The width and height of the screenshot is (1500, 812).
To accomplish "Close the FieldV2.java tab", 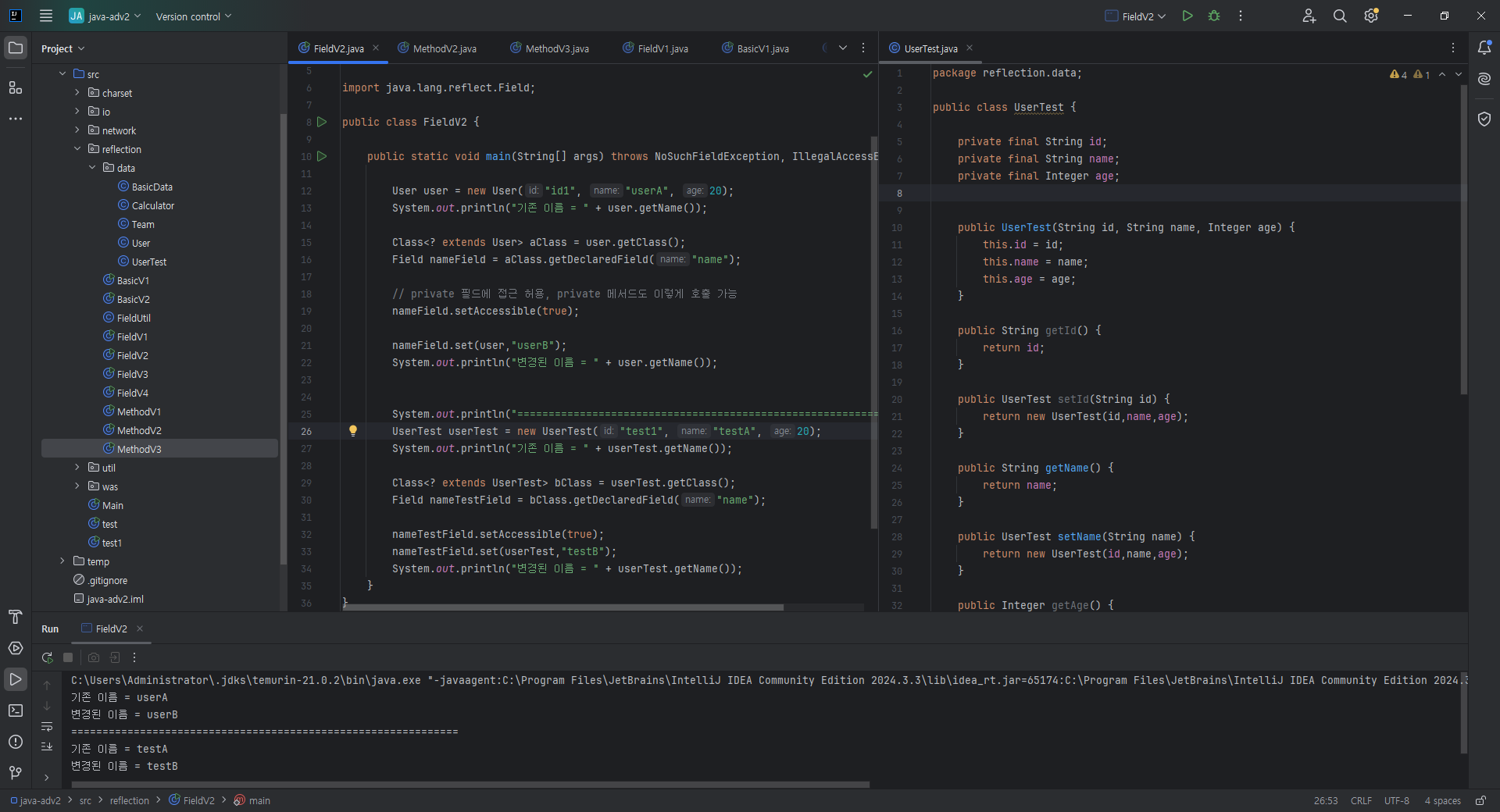I will click(x=376, y=48).
